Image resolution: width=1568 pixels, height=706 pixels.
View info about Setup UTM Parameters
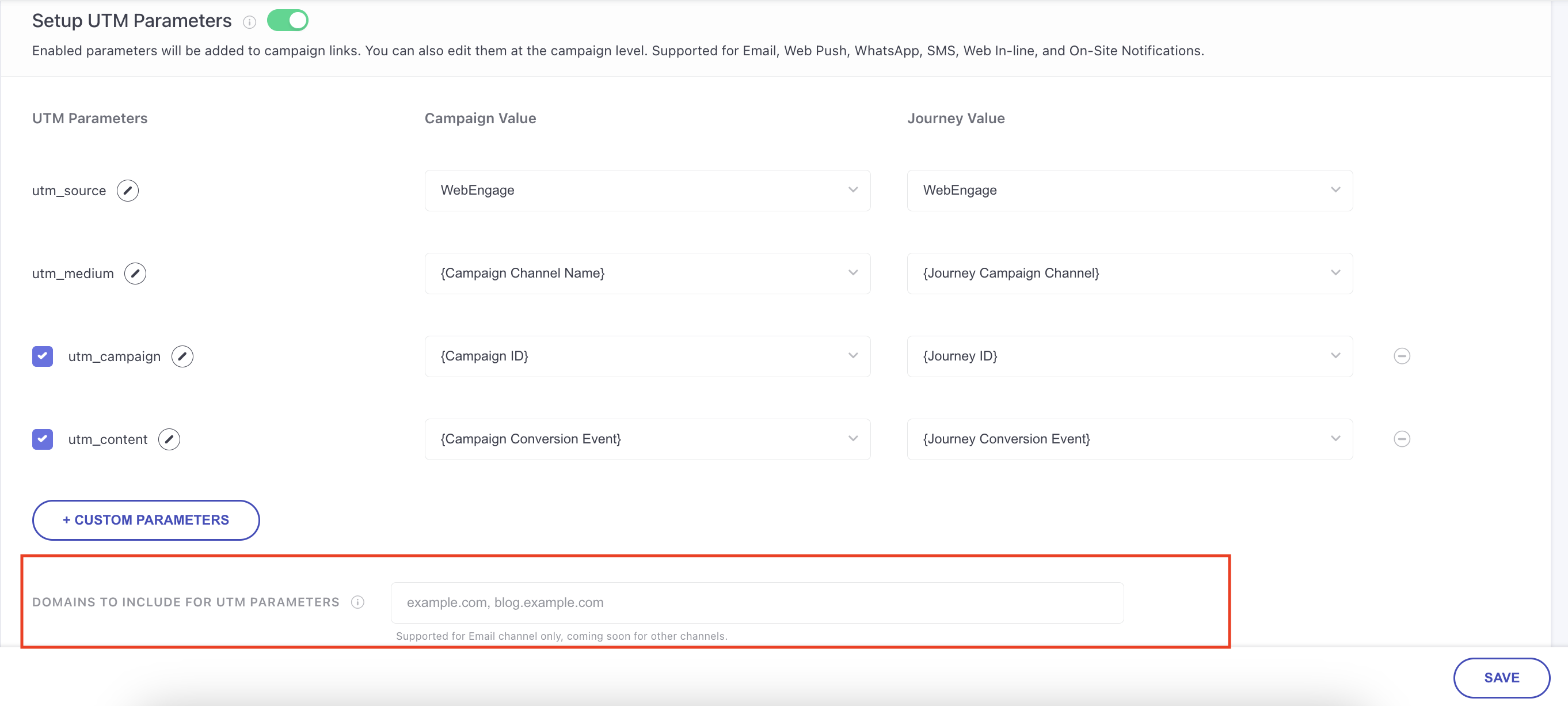click(x=249, y=22)
